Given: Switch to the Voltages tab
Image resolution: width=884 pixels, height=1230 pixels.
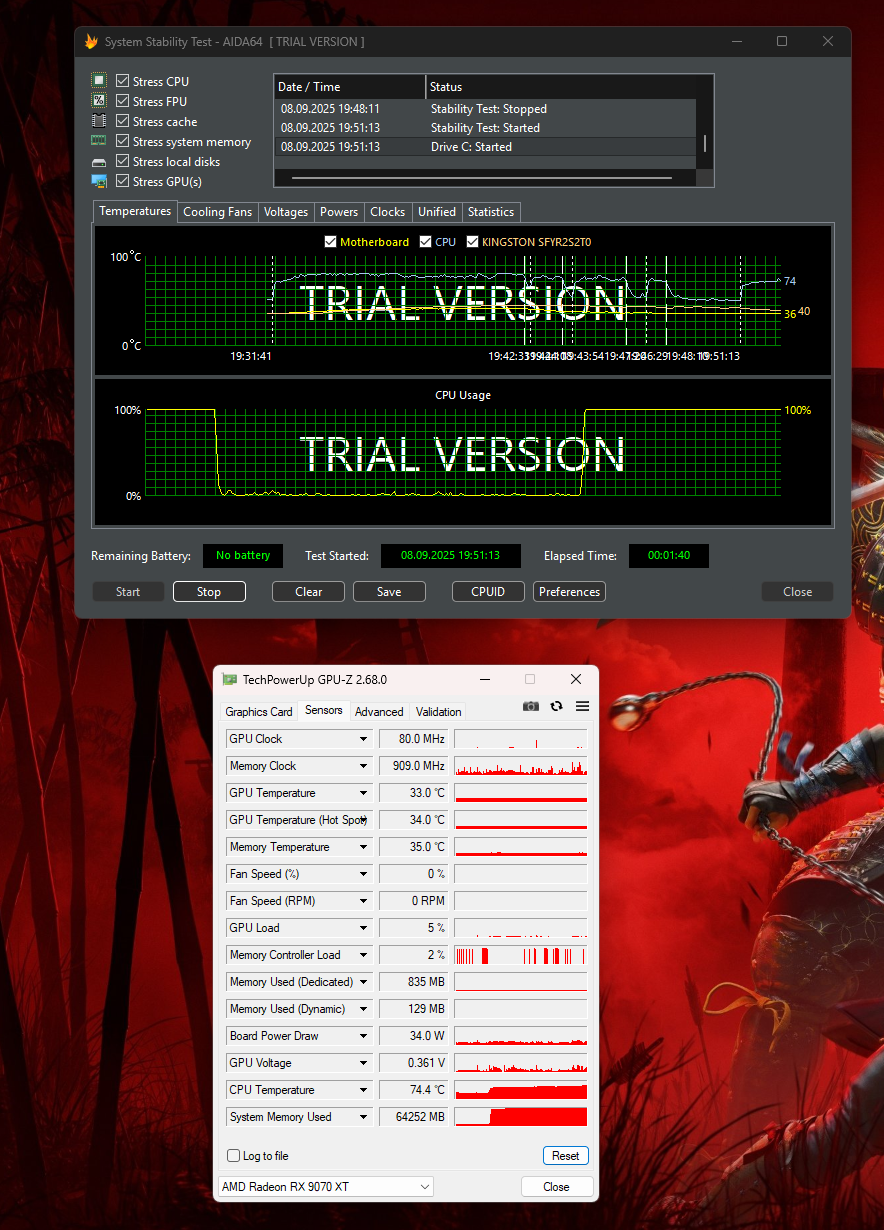Looking at the screenshot, I should coord(286,212).
